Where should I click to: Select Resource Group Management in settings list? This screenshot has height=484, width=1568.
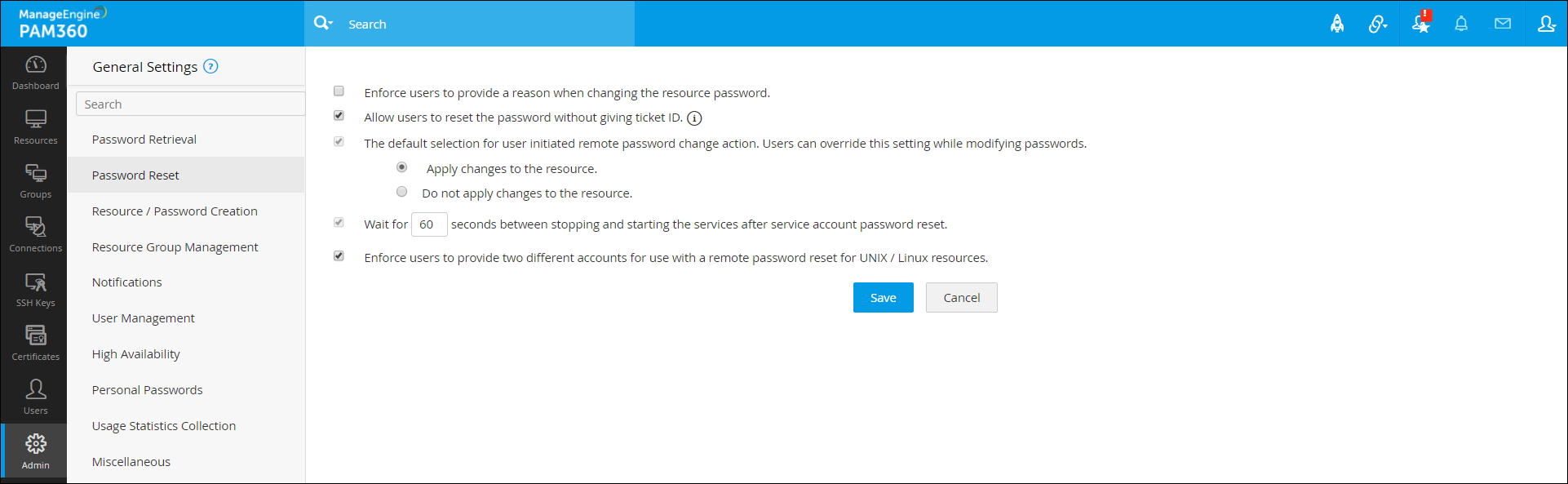[175, 247]
